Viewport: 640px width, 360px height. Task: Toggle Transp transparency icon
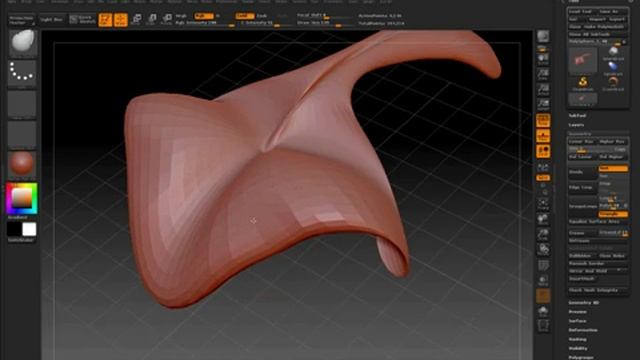point(543,281)
